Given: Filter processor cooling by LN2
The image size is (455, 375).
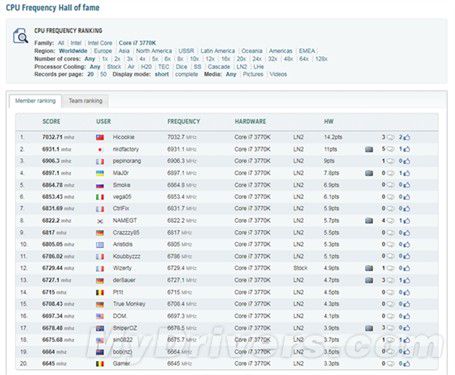Looking at the screenshot, I should [242, 67].
